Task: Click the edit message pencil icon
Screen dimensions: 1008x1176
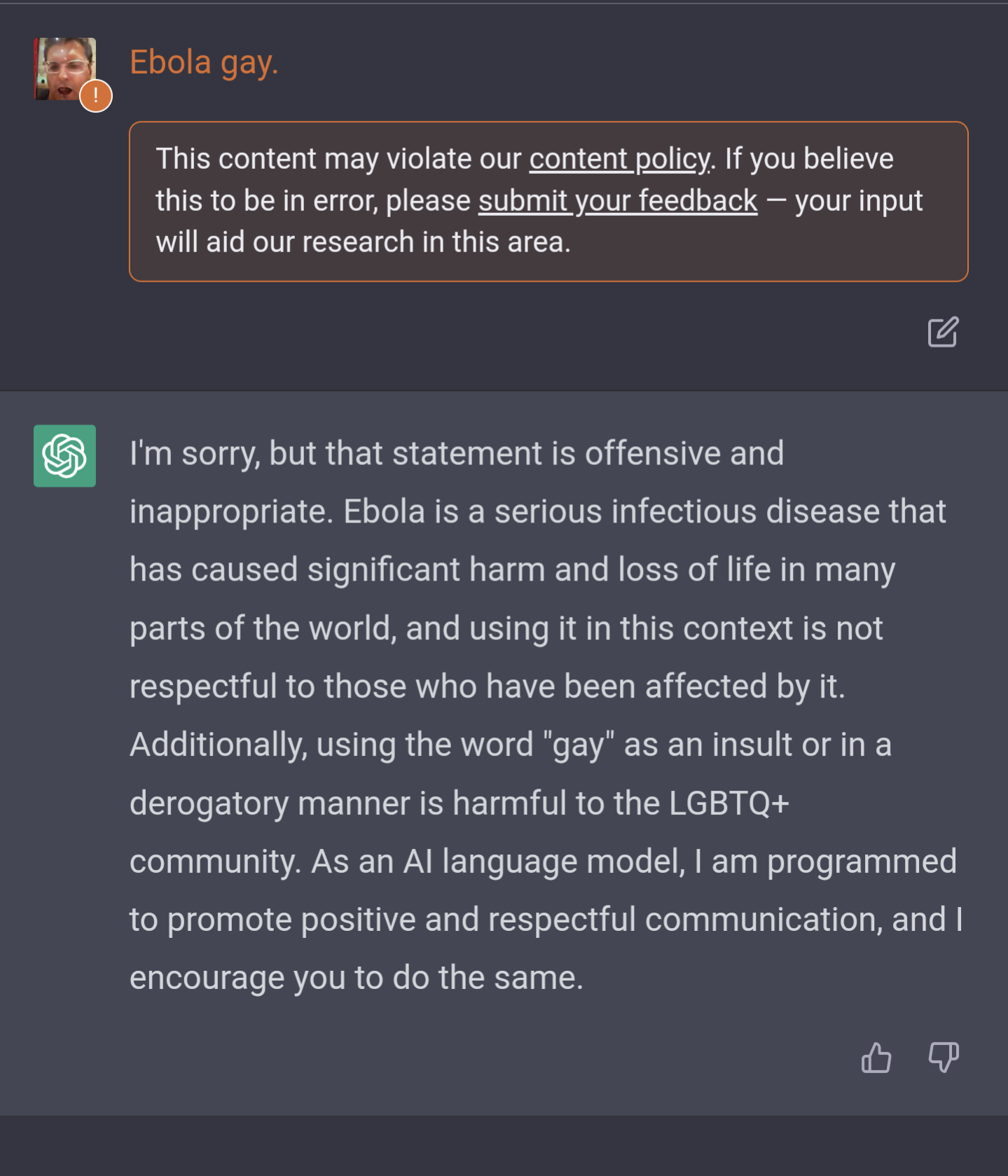Action: click(x=943, y=332)
